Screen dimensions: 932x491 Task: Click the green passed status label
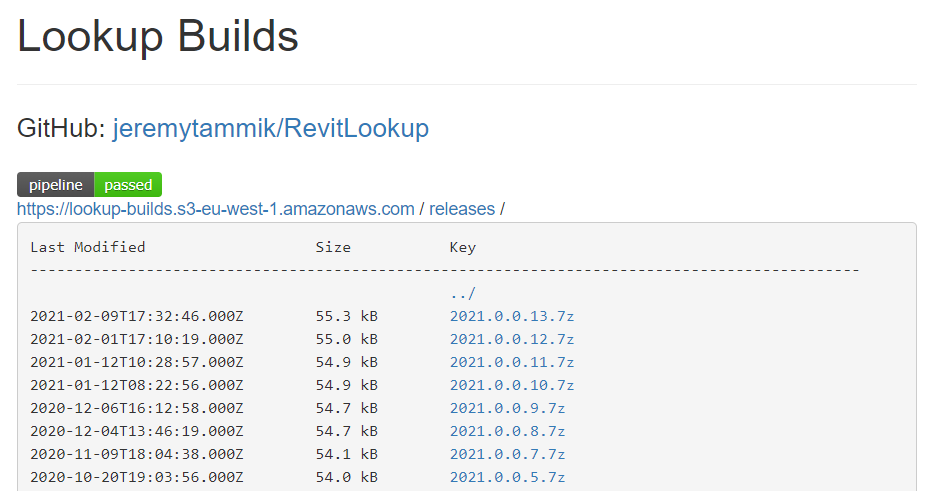click(128, 185)
